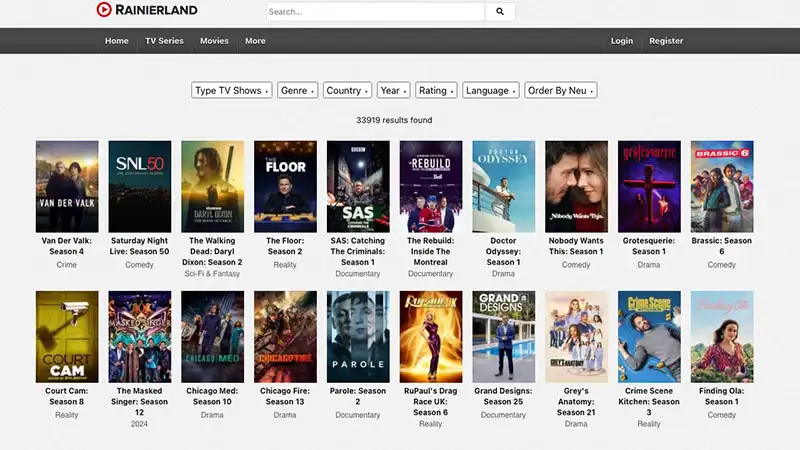Expand the Language filter dropdown

pyautogui.click(x=490, y=90)
